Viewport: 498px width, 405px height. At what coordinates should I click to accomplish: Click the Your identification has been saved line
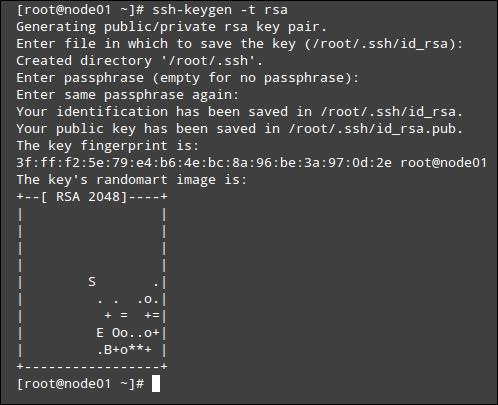pos(239,112)
